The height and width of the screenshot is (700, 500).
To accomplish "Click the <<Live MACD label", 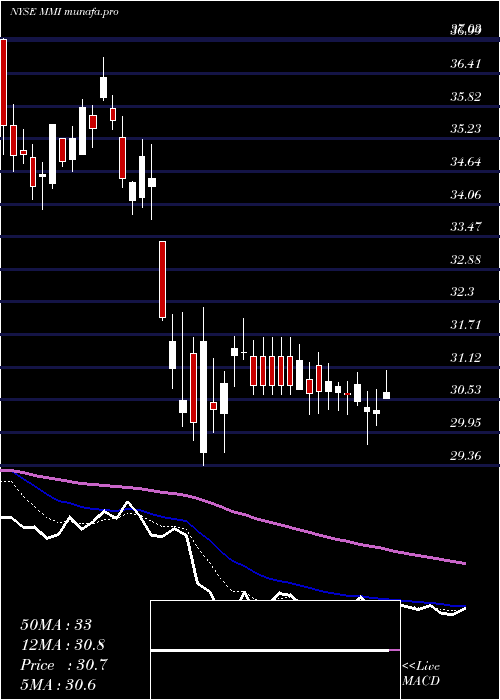I will (x=421, y=674).
